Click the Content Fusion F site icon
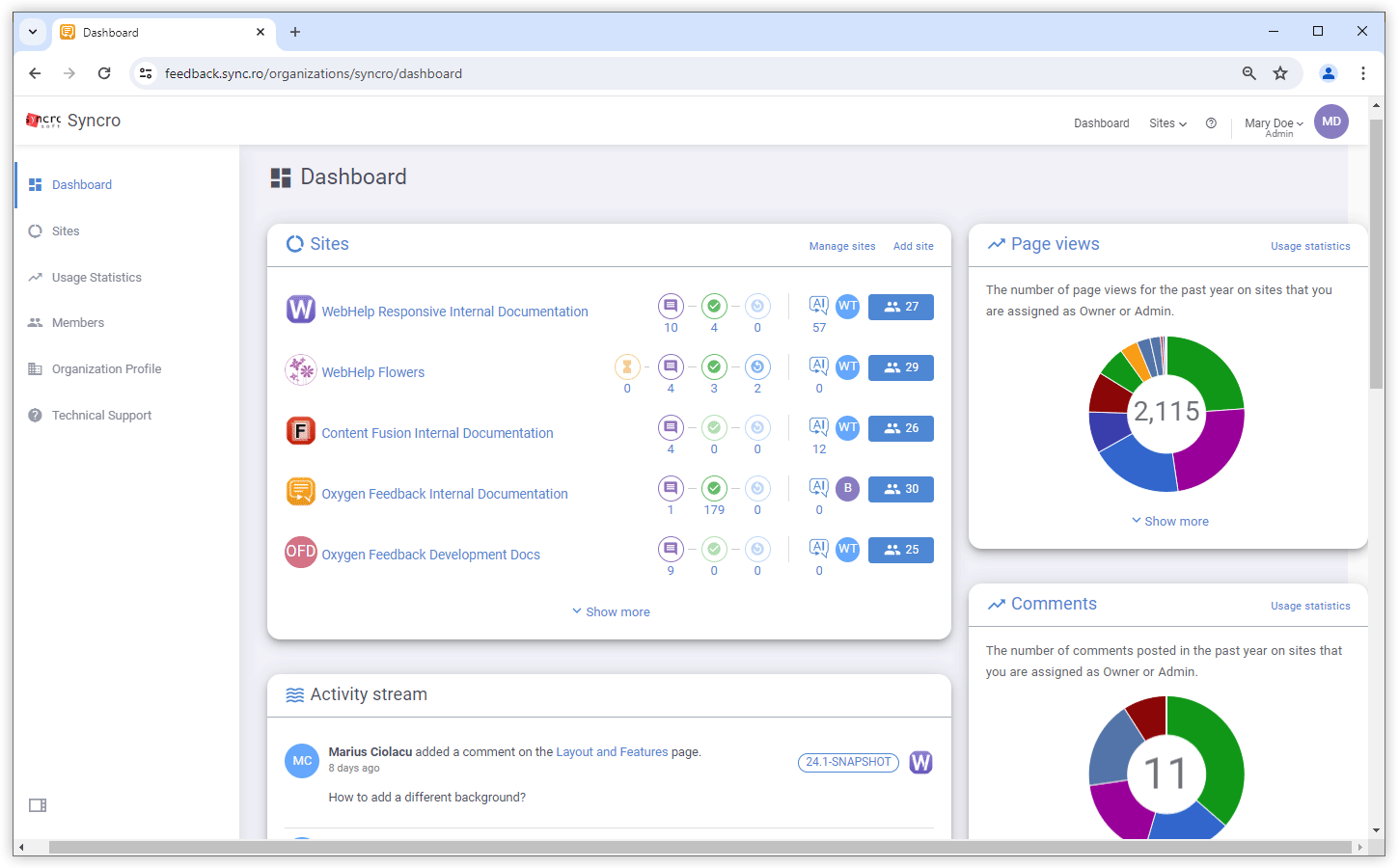 click(301, 430)
